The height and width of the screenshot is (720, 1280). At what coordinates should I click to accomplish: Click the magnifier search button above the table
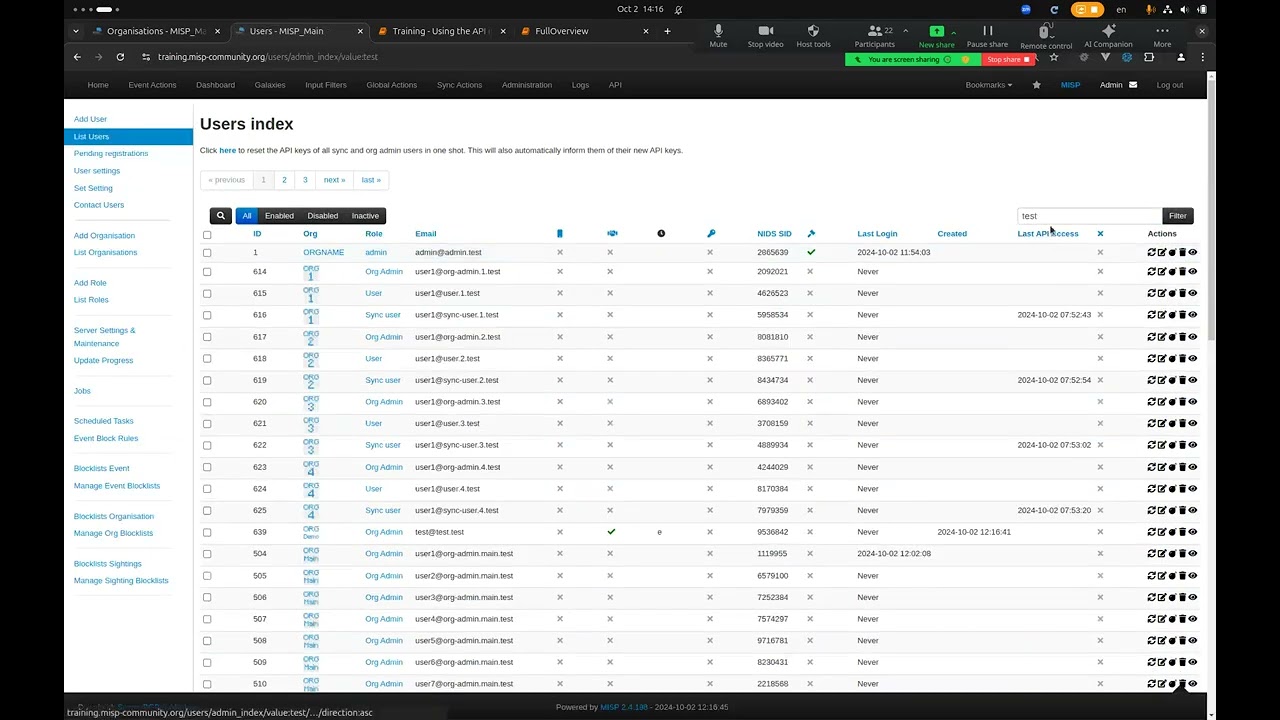pyautogui.click(x=221, y=216)
